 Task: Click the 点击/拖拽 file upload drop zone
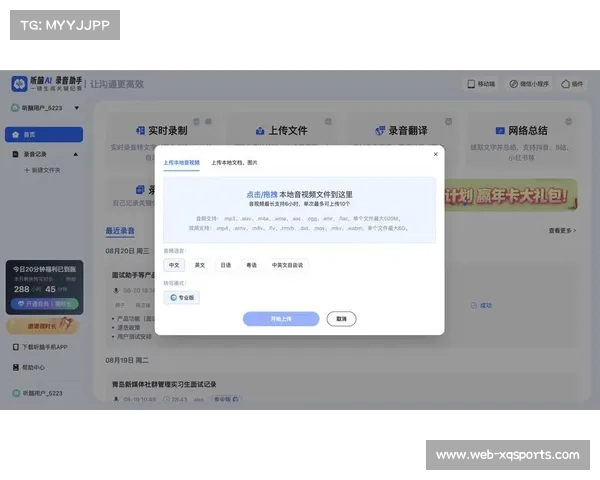point(299,210)
